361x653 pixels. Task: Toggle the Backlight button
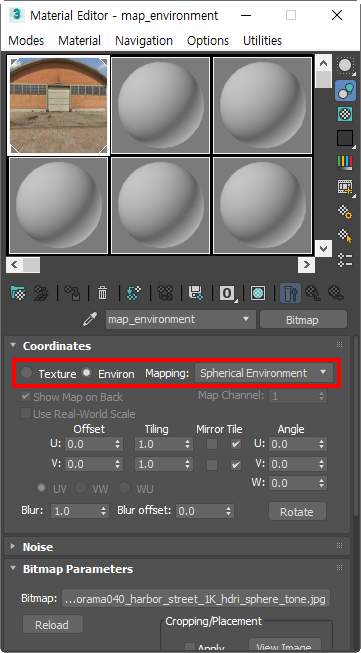click(x=345, y=90)
